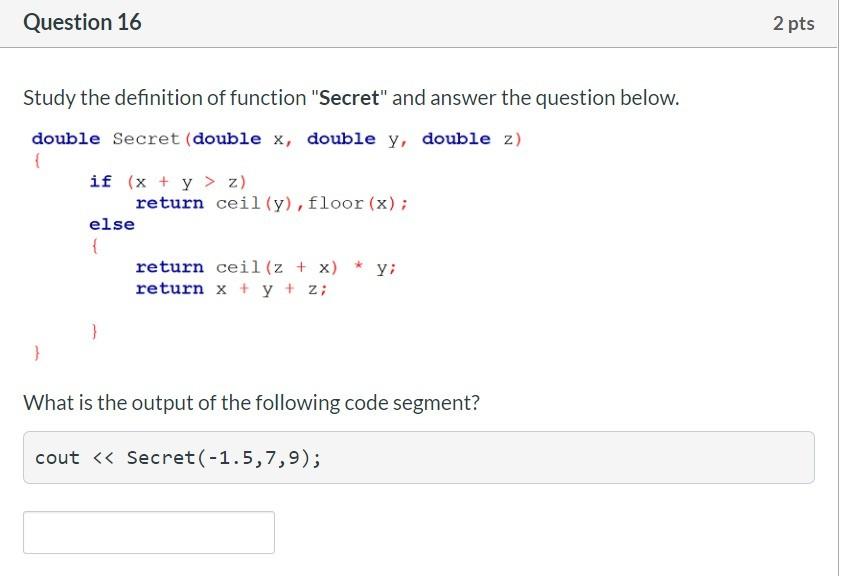Image resolution: width=841 pixels, height=576 pixels.
Task: Click the "else" keyword in code
Action: point(112,224)
